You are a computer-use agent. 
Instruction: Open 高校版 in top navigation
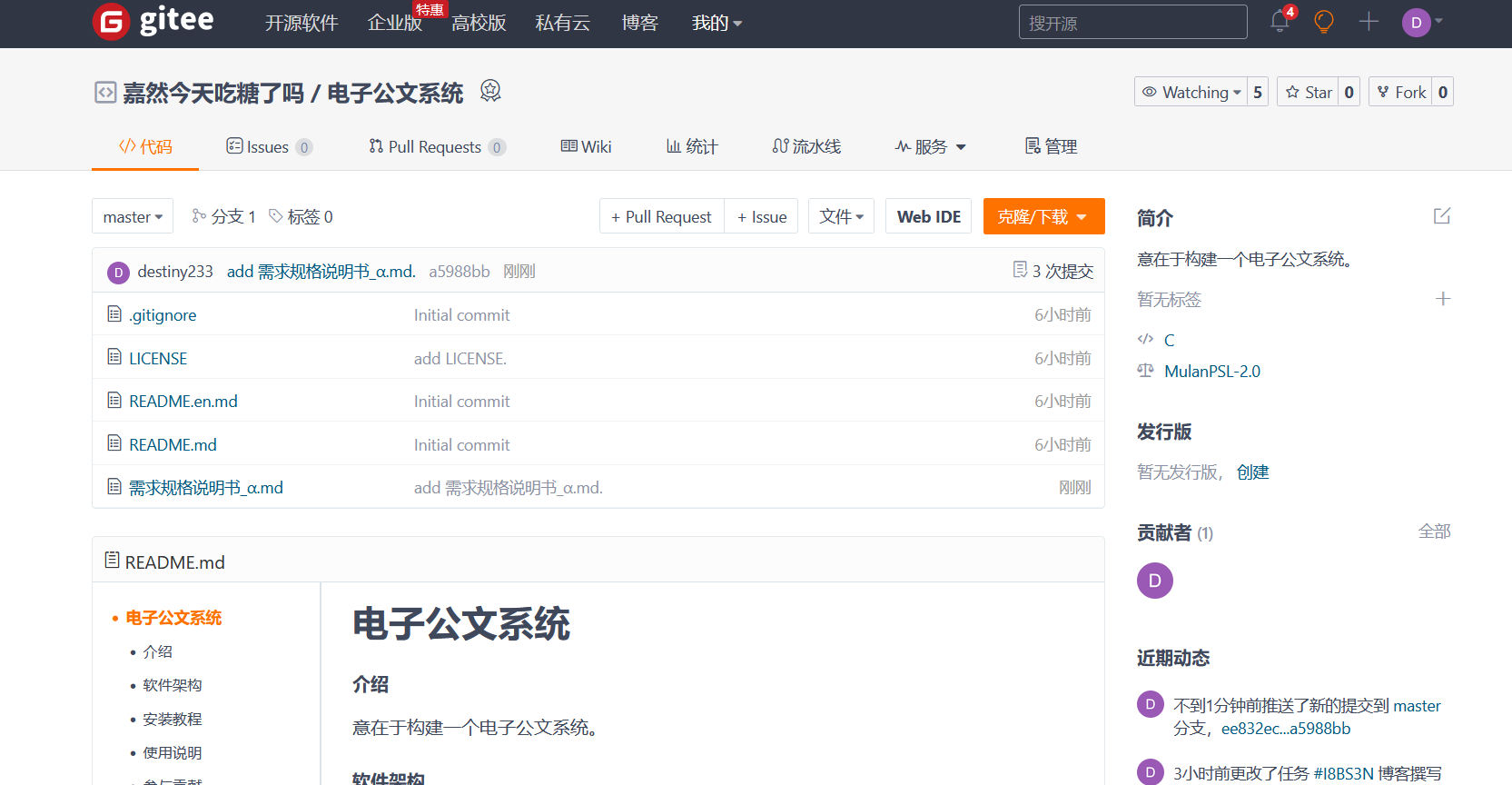pos(479,23)
